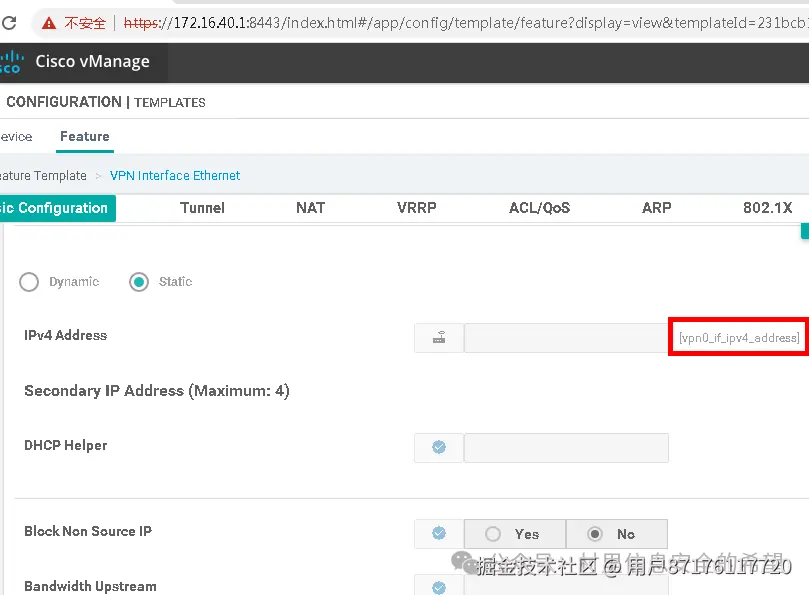This screenshot has width=809, height=595.
Task: Switch to the Device templates tab
Action: [x=16, y=137]
